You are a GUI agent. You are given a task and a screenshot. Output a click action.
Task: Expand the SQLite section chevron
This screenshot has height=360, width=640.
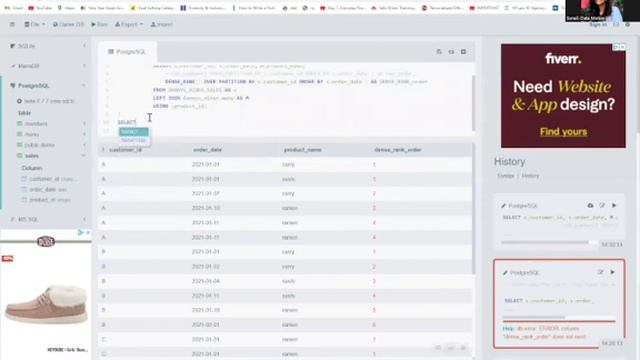pos(84,46)
